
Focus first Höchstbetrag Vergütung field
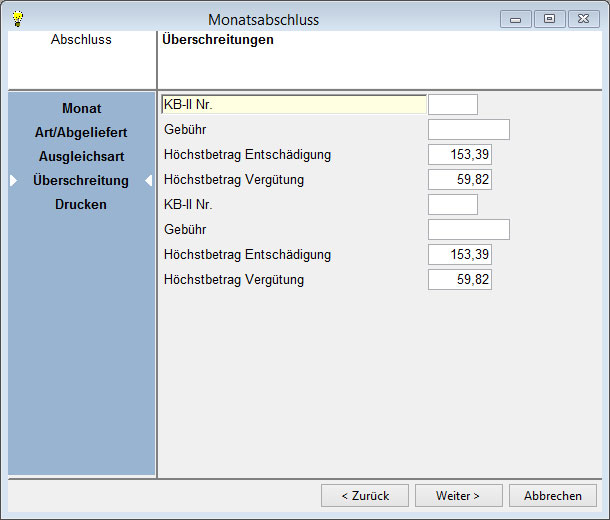(x=459, y=179)
